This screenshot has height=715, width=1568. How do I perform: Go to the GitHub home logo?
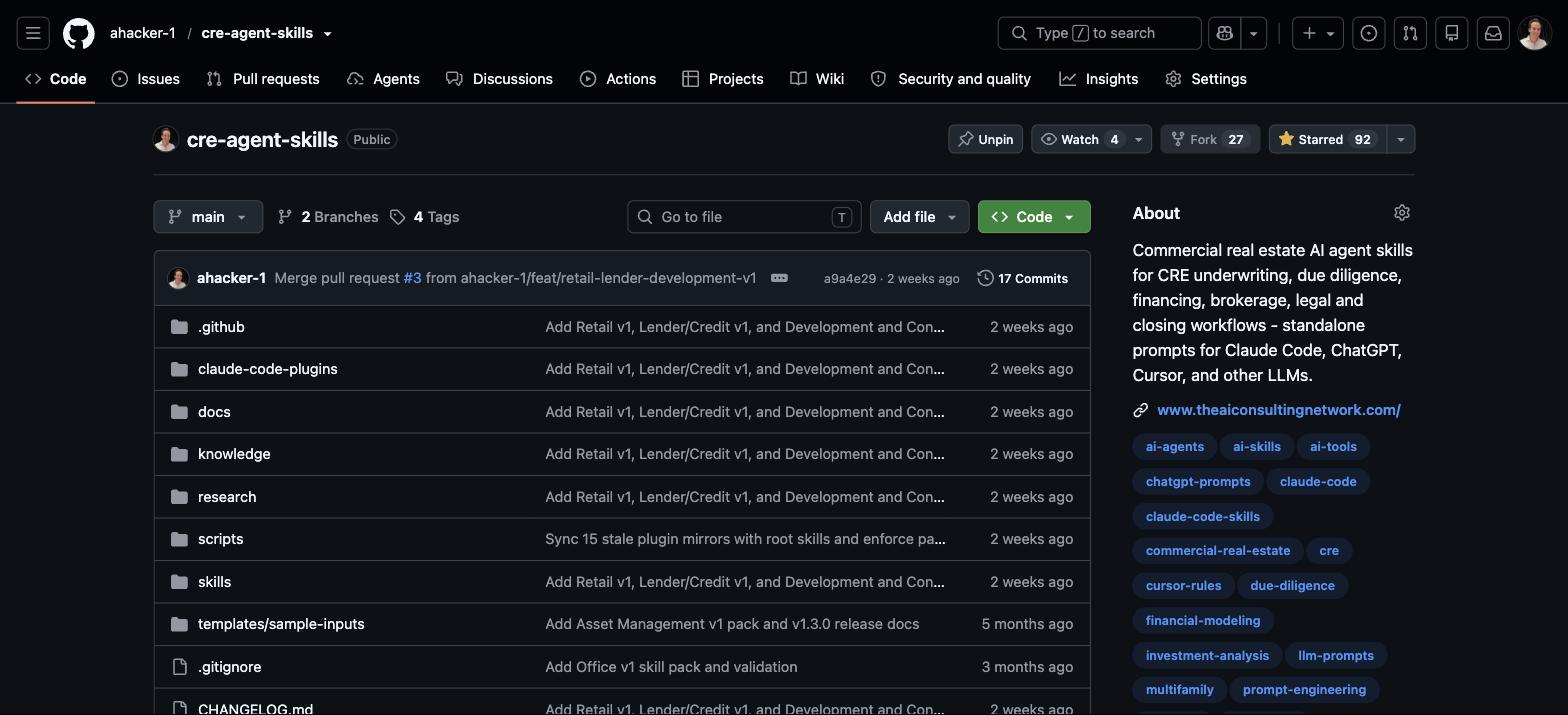point(79,33)
